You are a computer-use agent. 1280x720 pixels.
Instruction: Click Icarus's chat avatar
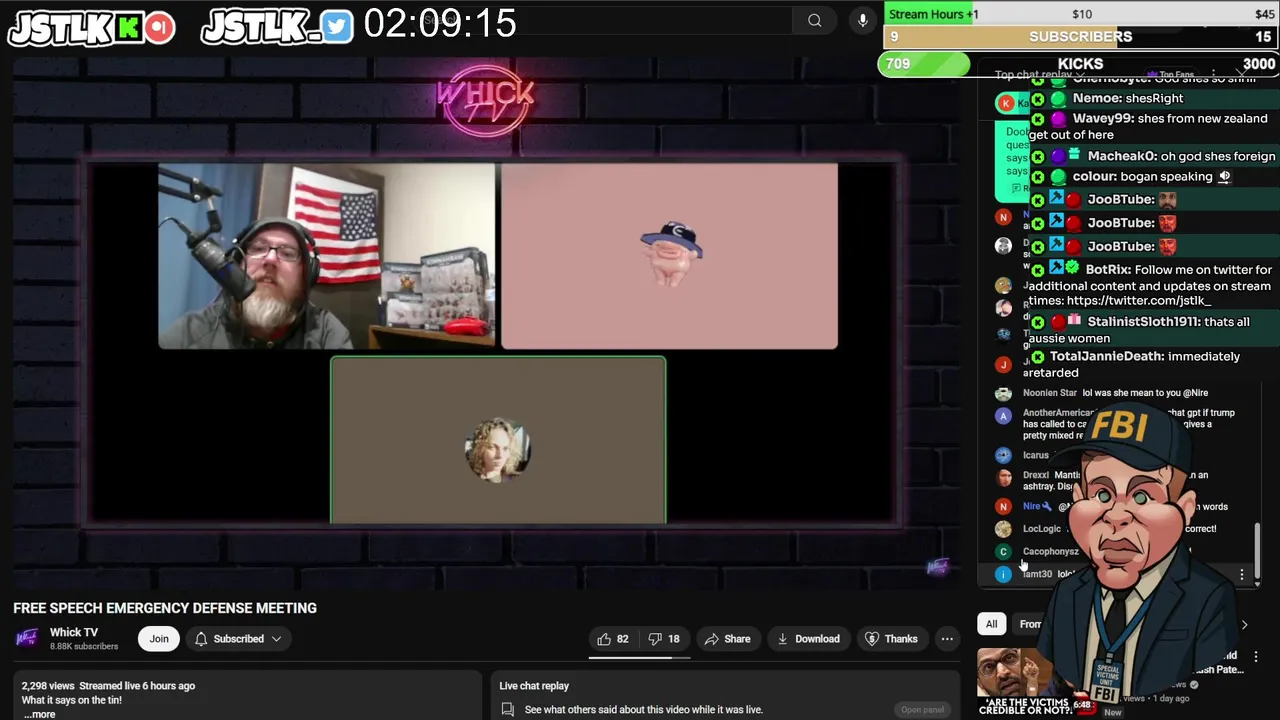pyautogui.click(x=1003, y=455)
